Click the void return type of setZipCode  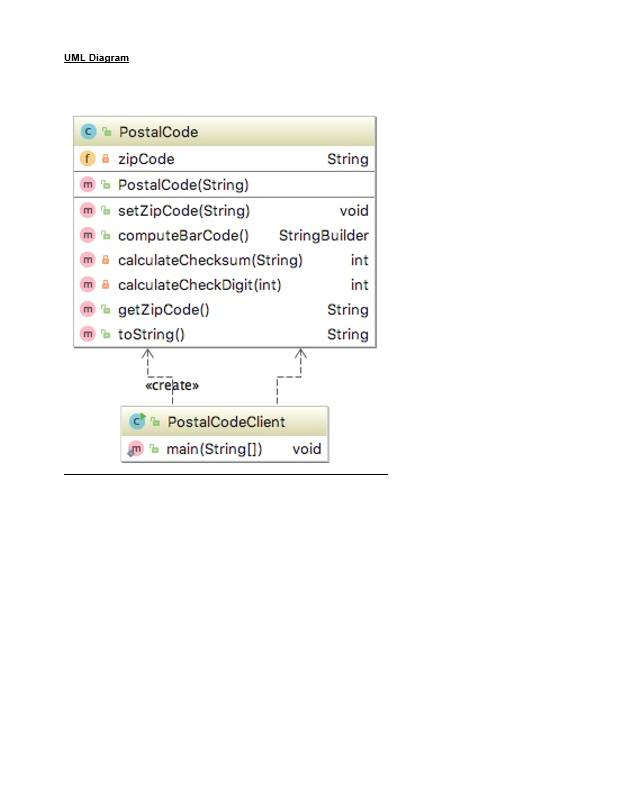pyautogui.click(x=354, y=211)
